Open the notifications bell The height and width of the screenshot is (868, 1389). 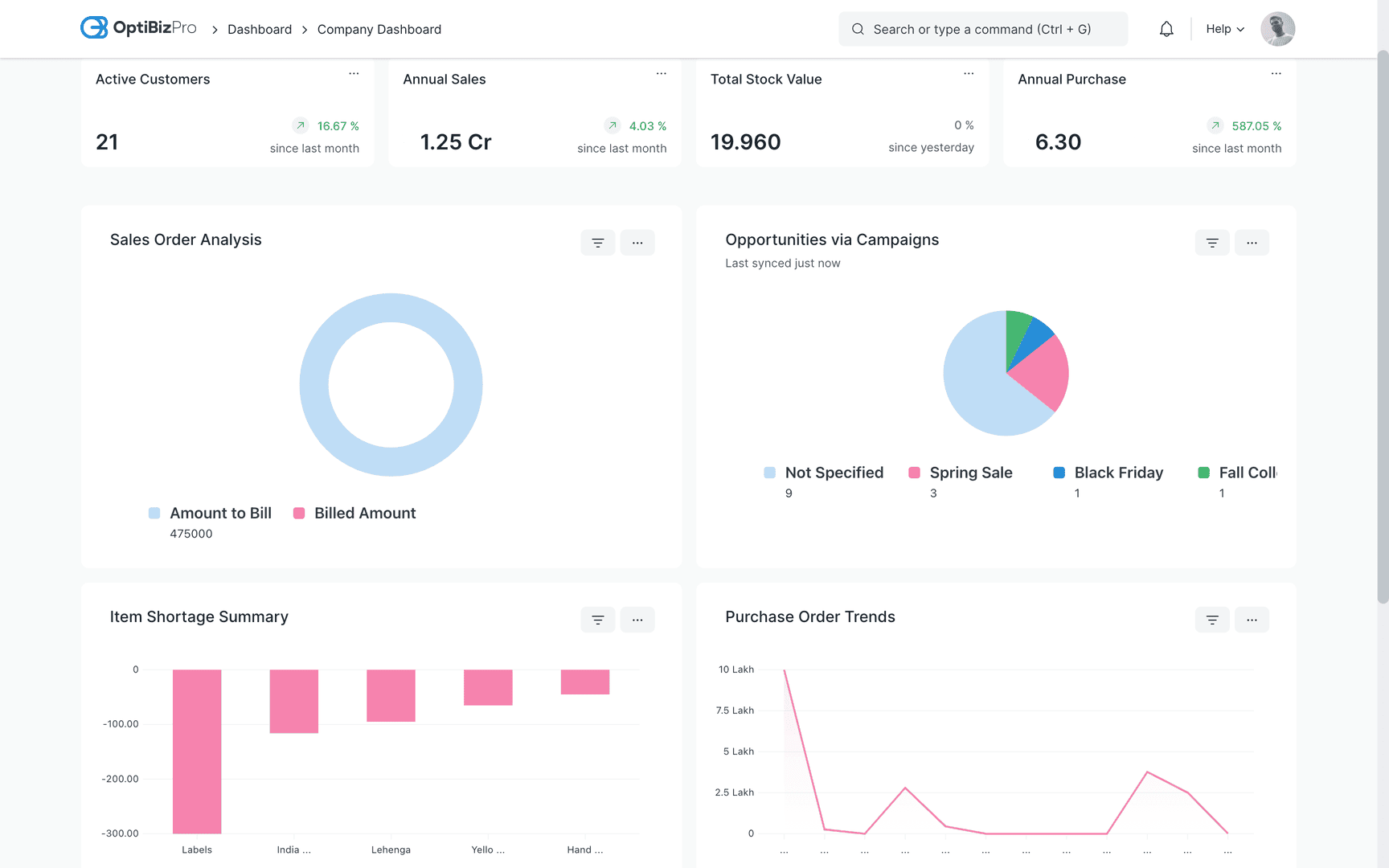click(x=1166, y=28)
